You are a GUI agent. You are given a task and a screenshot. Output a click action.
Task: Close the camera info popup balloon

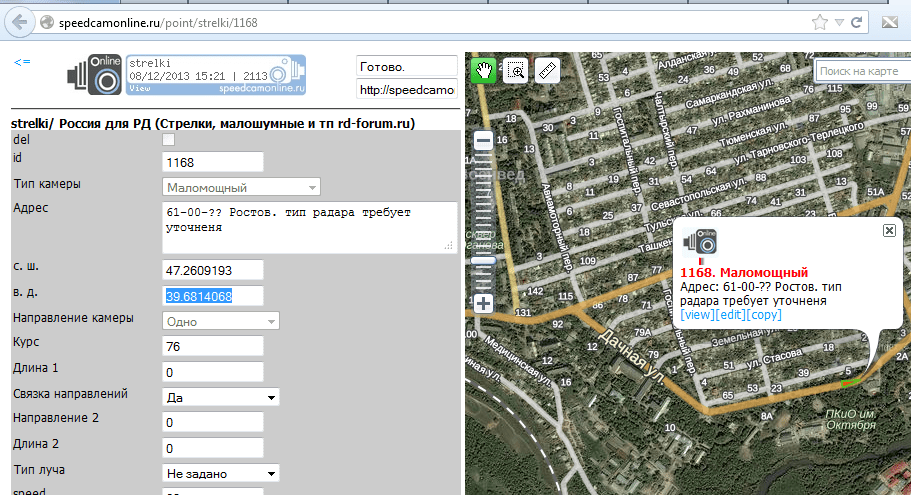pyautogui.click(x=889, y=230)
